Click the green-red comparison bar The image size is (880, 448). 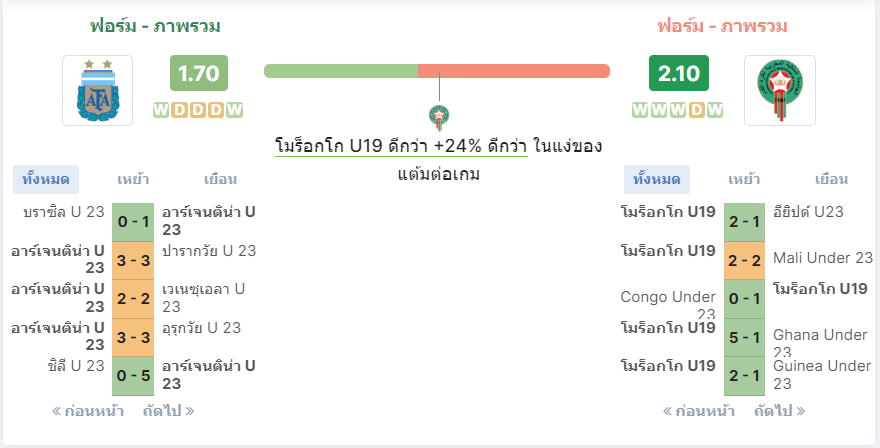tap(437, 70)
